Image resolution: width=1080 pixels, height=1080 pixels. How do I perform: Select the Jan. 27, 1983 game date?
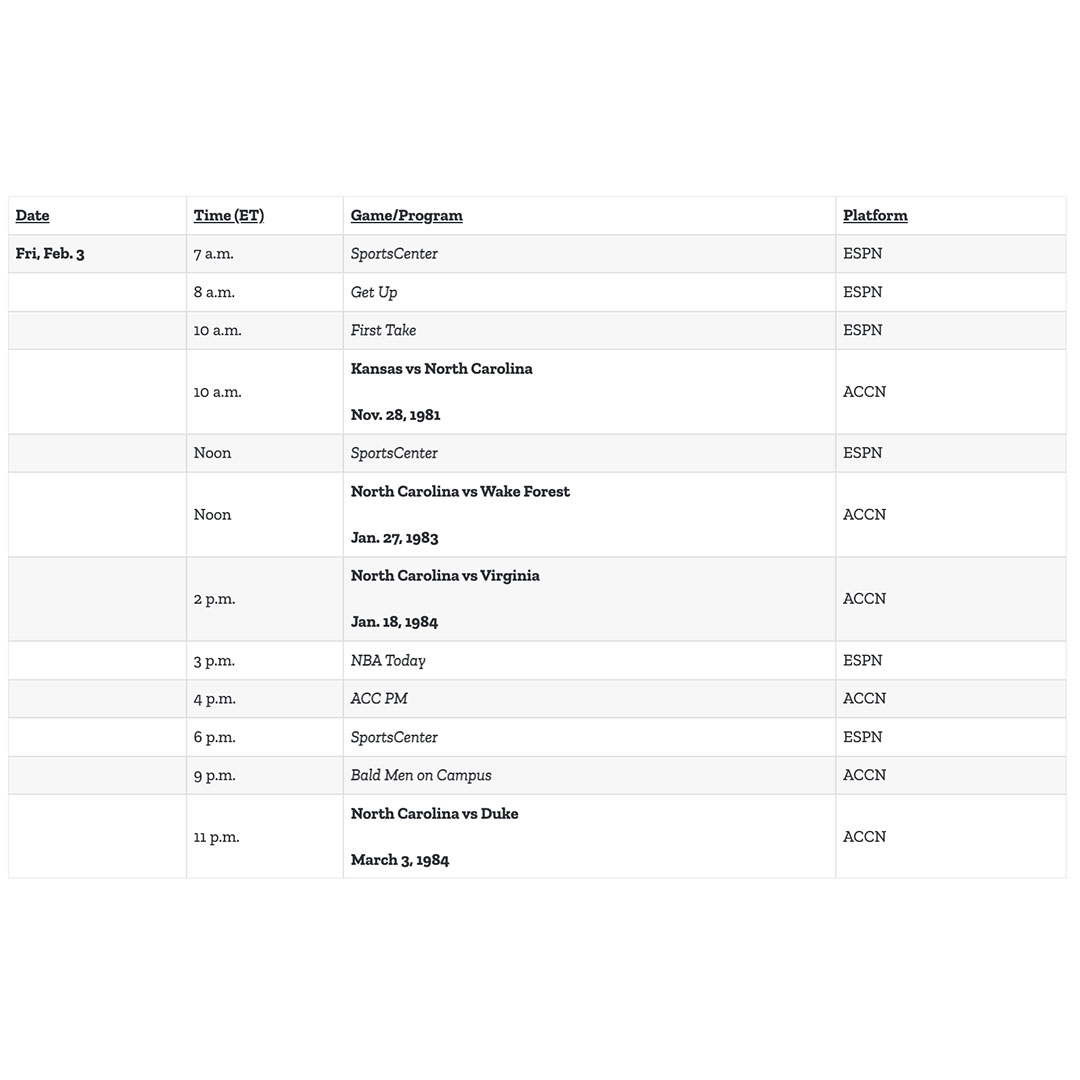pos(395,538)
